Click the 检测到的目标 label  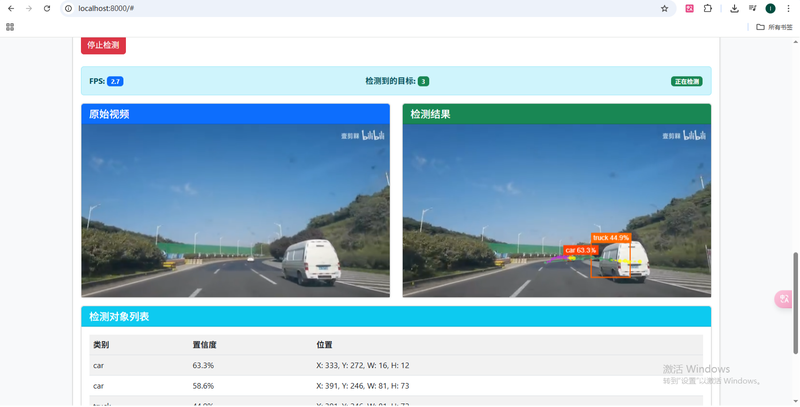point(390,81)
